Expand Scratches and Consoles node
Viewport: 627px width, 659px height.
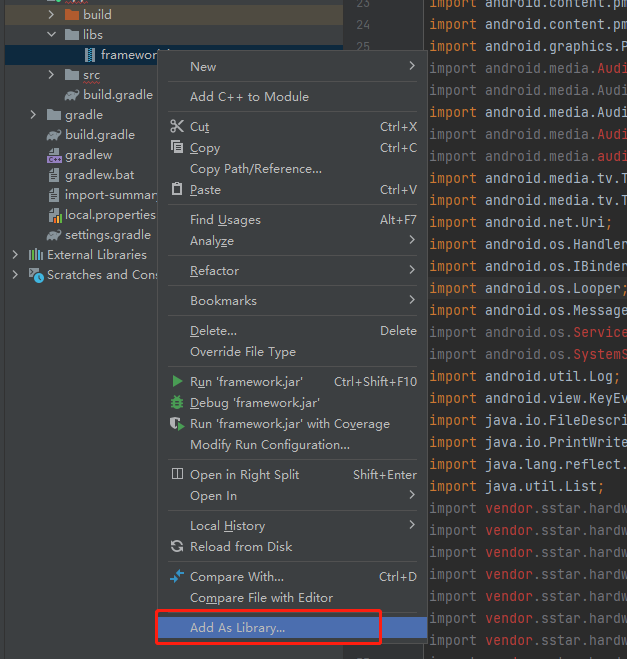click(15, 275)
